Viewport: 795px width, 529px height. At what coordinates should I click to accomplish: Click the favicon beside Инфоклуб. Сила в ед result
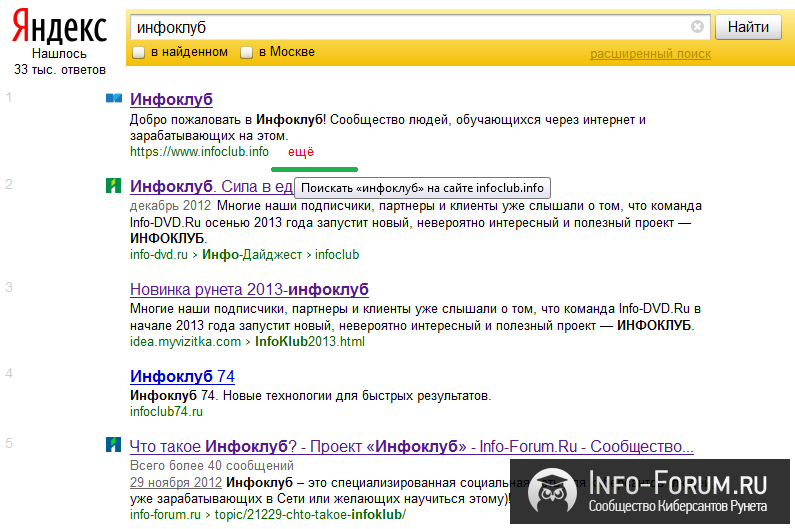tap(114, 186)
